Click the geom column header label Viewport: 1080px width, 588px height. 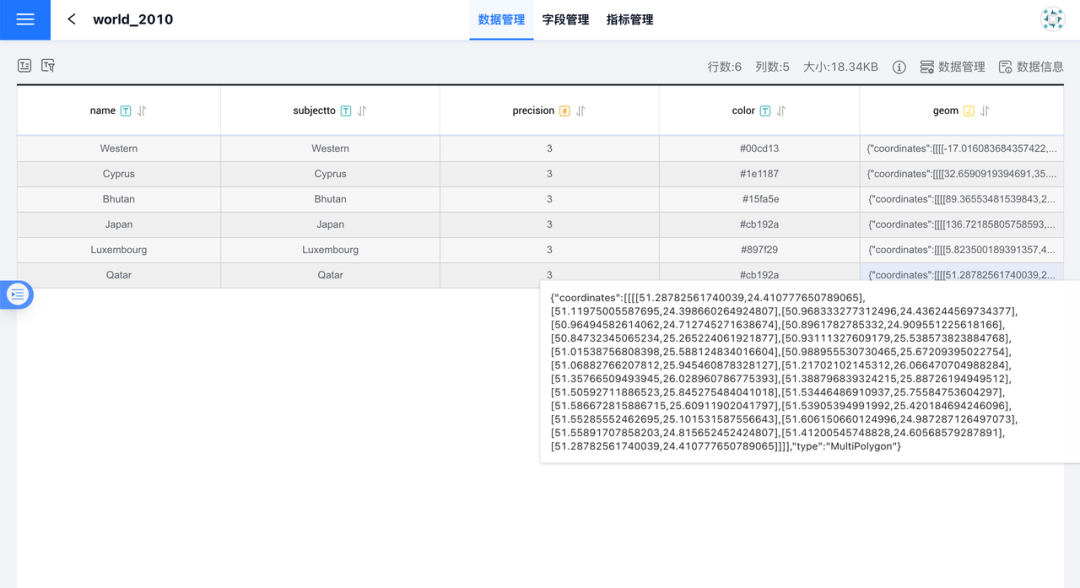click(946, 111)
